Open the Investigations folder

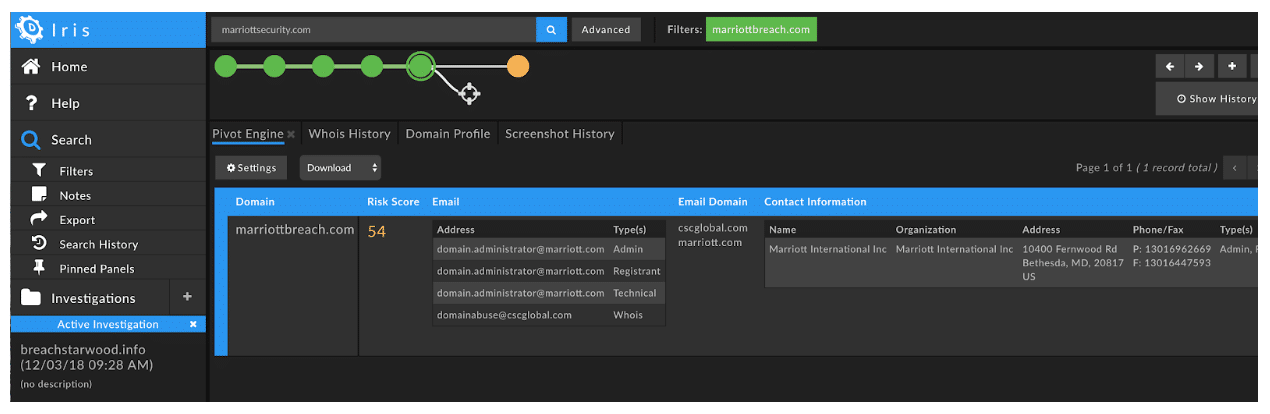point(93,298)
